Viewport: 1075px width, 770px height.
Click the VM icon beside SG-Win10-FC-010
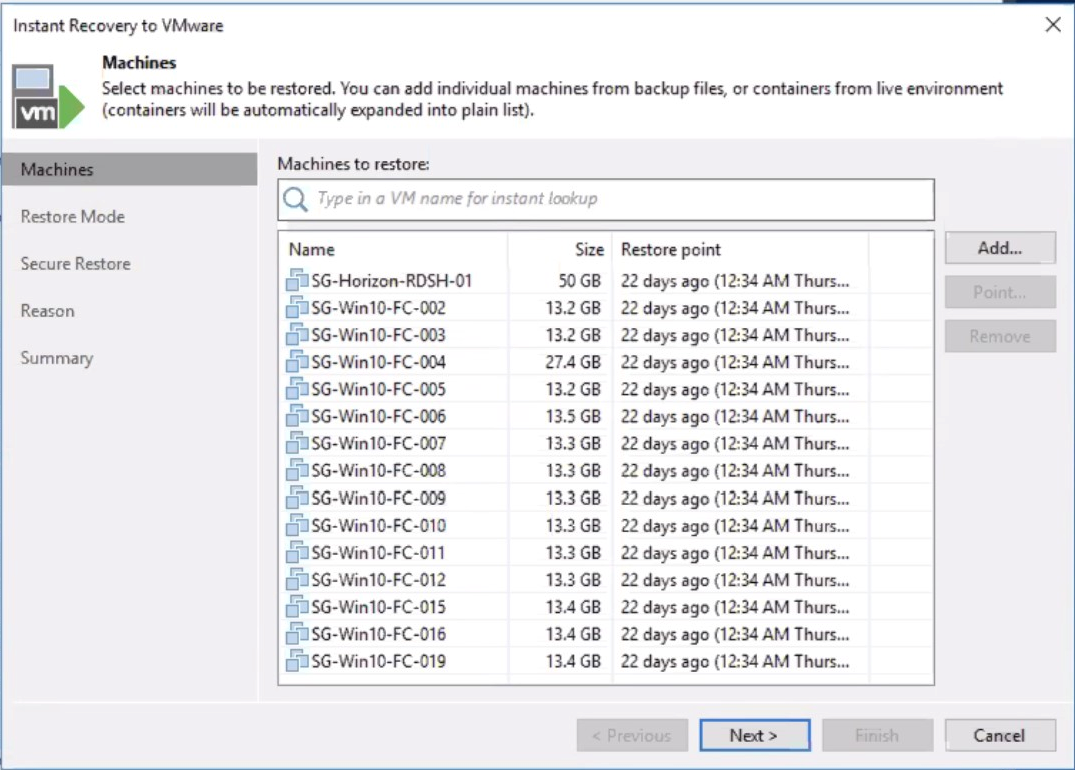tap(297, 525)
